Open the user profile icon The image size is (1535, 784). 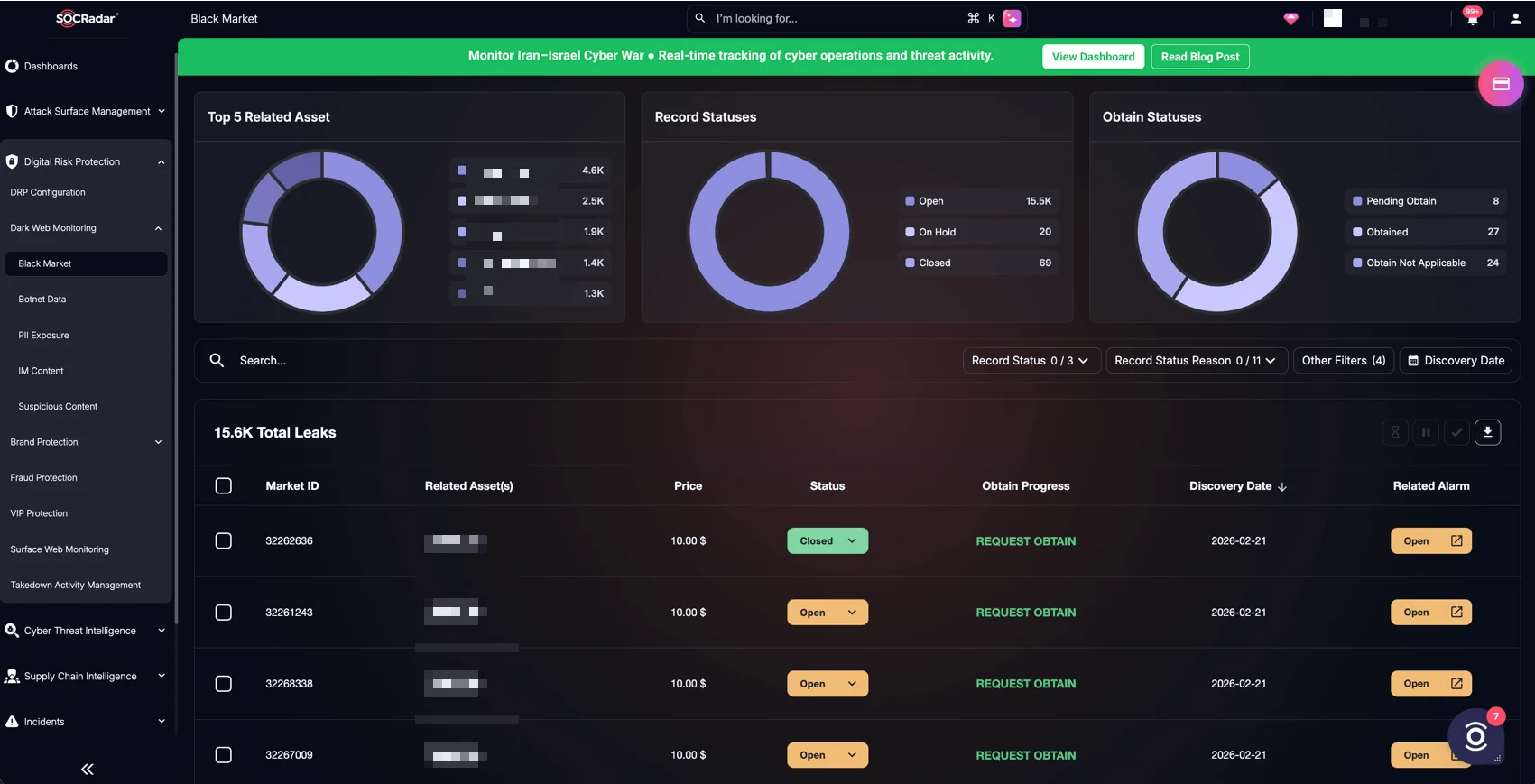tap(1516, 19)
